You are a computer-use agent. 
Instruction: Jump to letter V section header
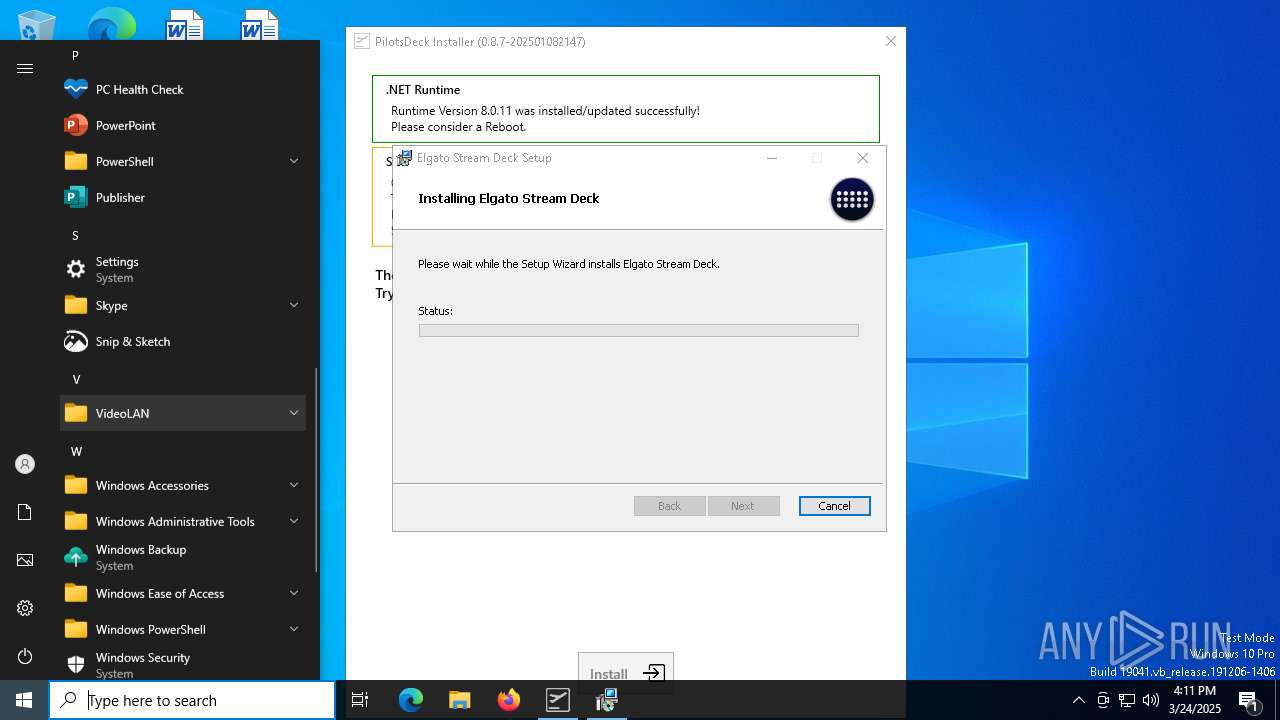(x=75, y=379)
